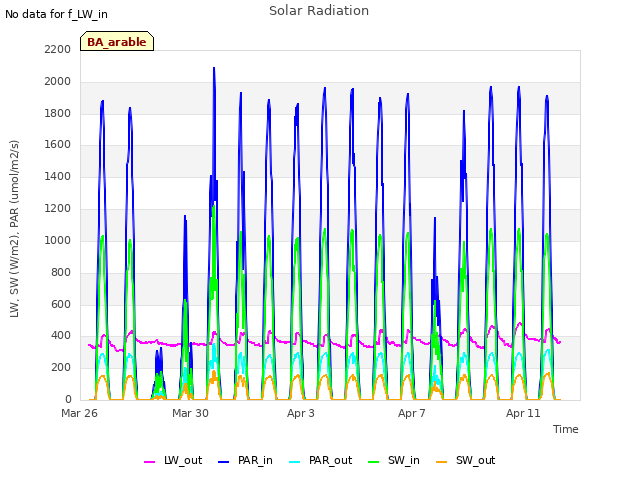Click the BA_arable annotation box

point(117,41)
